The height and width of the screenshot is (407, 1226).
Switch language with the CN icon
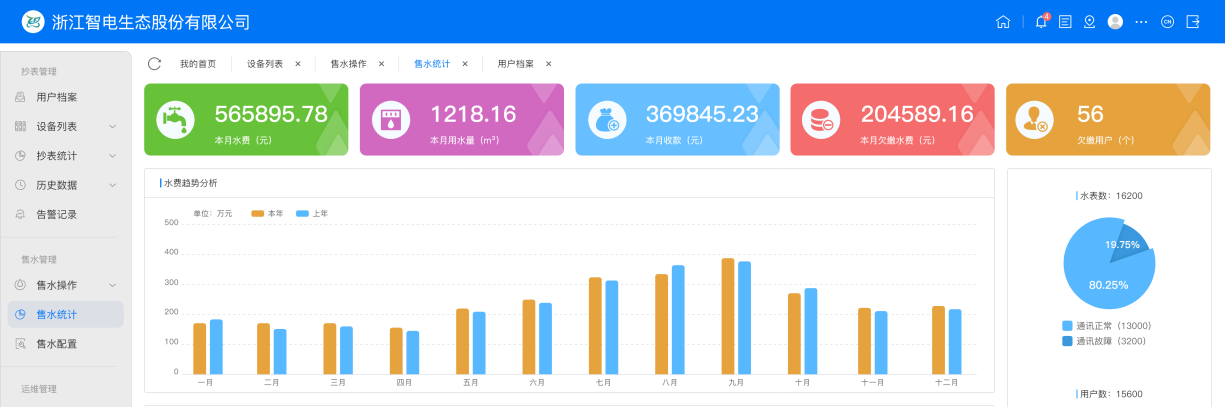click(x=1166, y=22)
